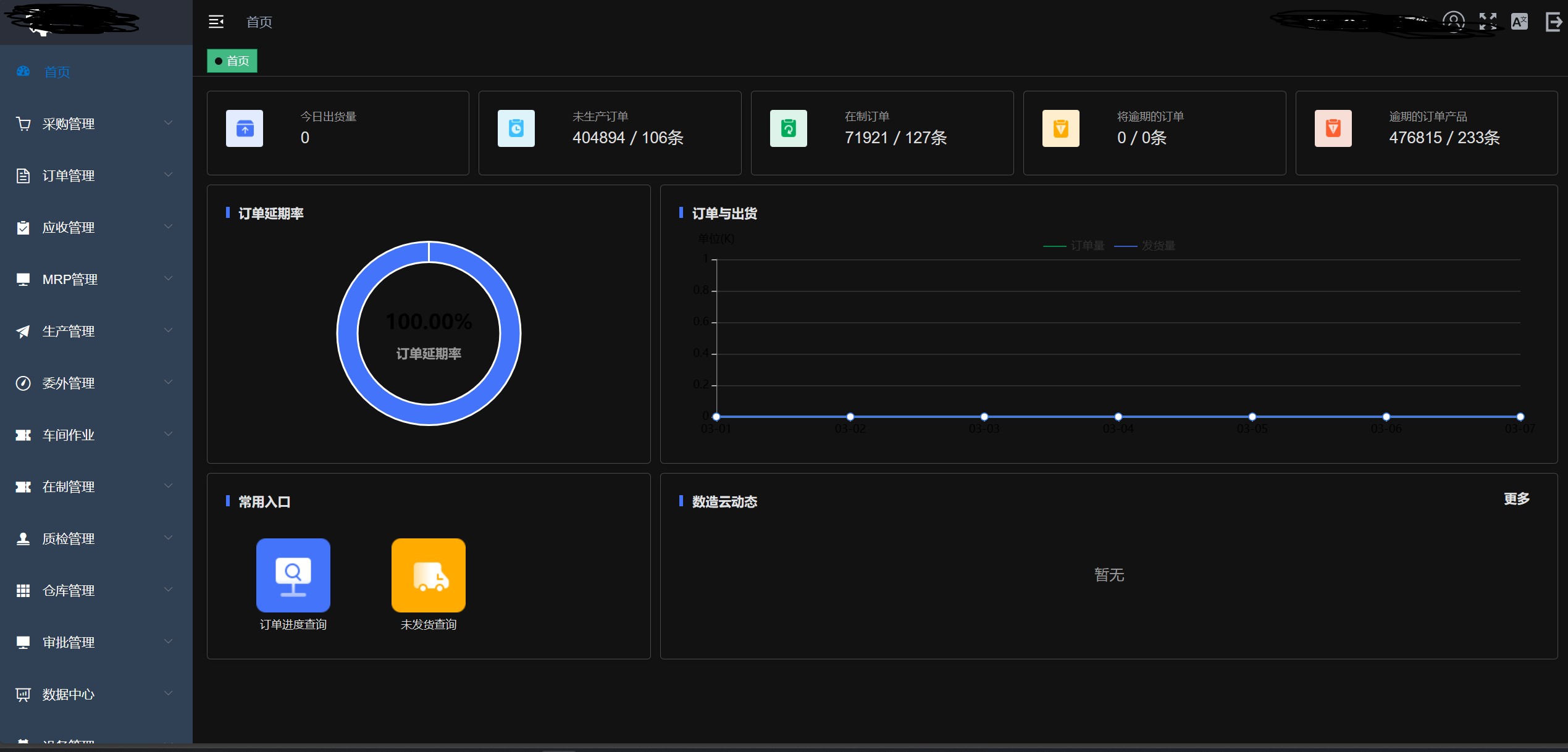Open 订单进度查询 shortcut icon
Screen dimensions: 1568x752
(293, 575)
